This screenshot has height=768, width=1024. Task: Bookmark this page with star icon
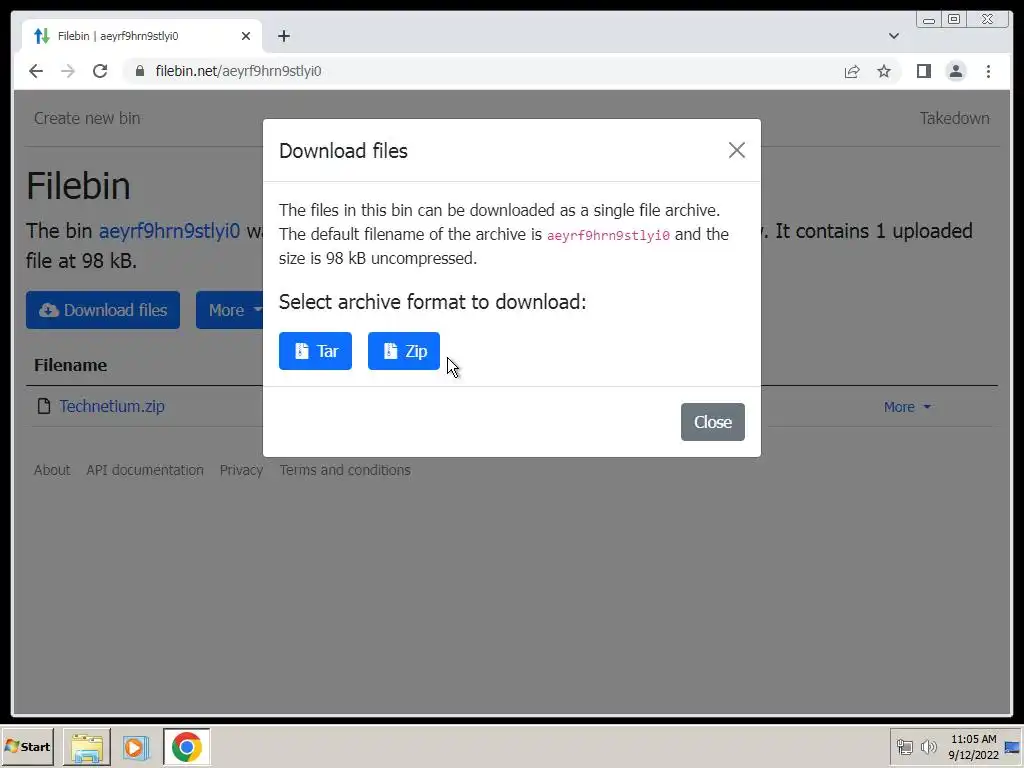tap(884, 71)
